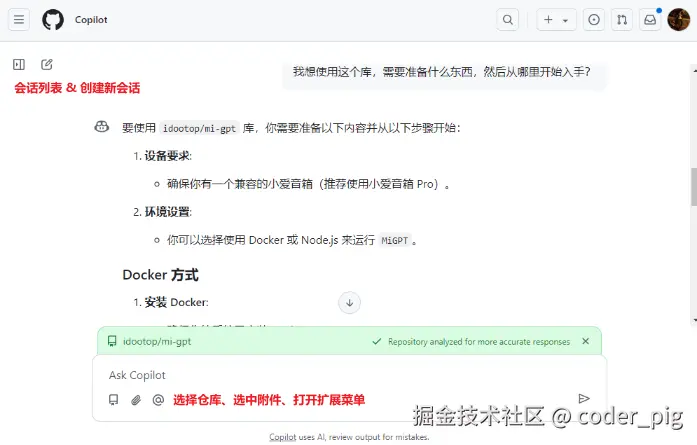Click the Docker 方式 heading
Screen dimensions: 697x445
[160, 275]
